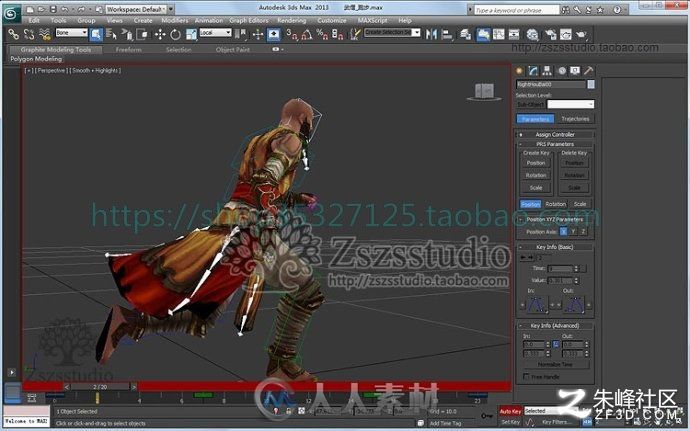Click the object name field in panel
This screenshot has width=690, height=431.
coord(551,84)
